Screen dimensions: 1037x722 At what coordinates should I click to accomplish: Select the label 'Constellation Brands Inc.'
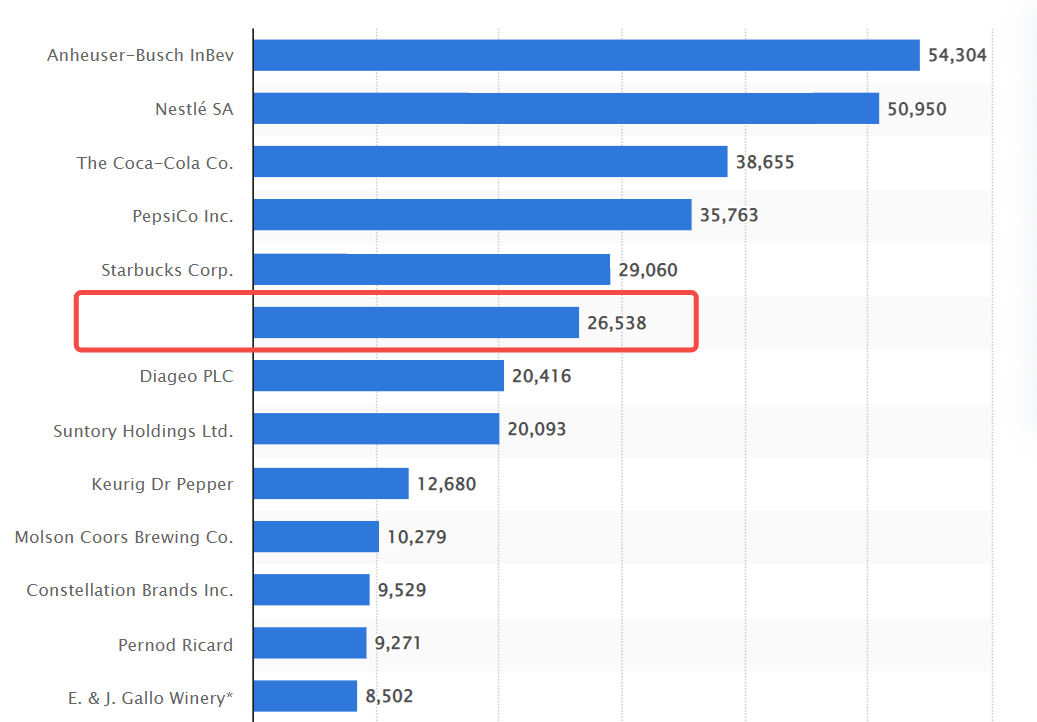(130, 590)
